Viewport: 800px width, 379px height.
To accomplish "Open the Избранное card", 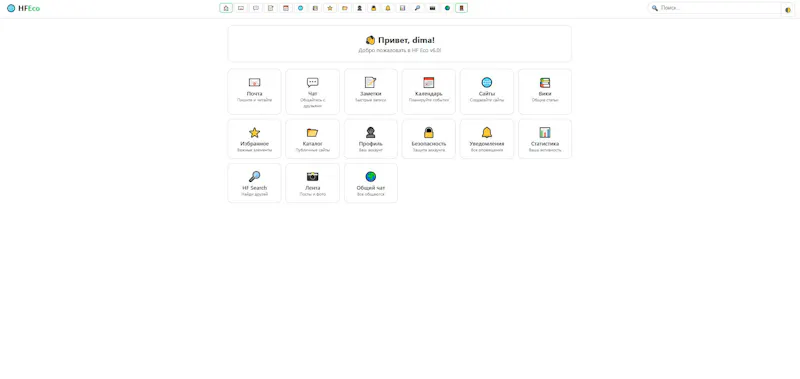I will click(254, 139).
